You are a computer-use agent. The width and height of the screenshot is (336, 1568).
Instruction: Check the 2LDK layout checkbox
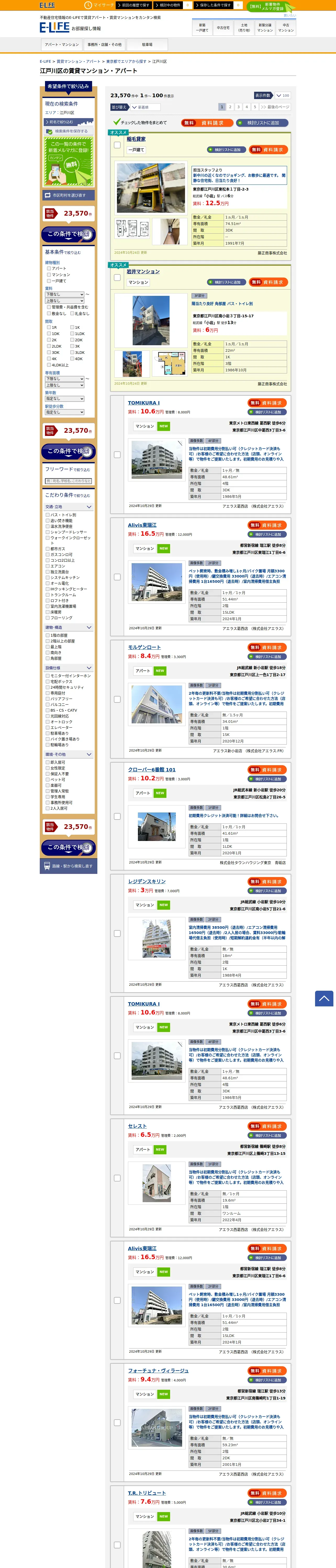[49, 346]
